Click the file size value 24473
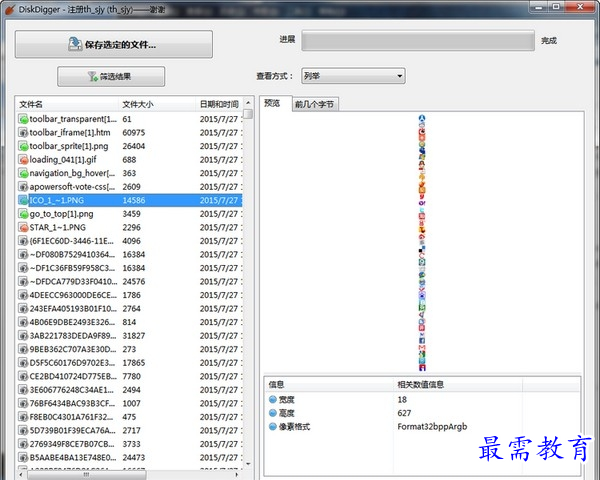 click(x=134, y=457)
